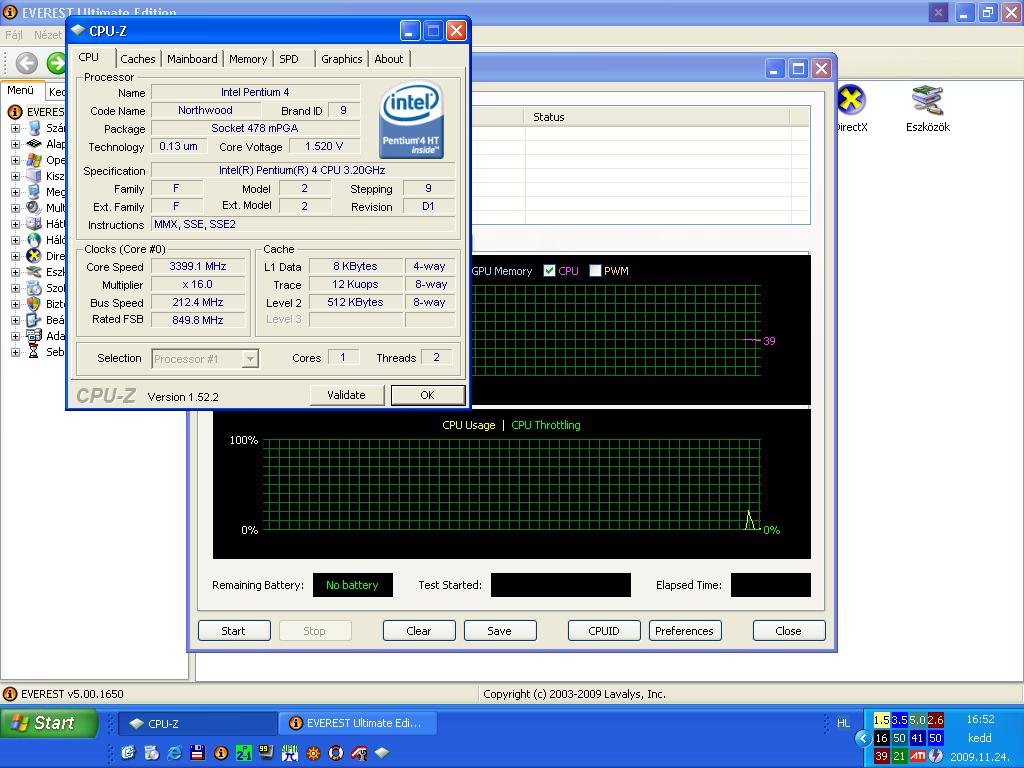Expand the Mult tree node
This screenshot has width=1024, height=768.
click(x=15, y=208)
